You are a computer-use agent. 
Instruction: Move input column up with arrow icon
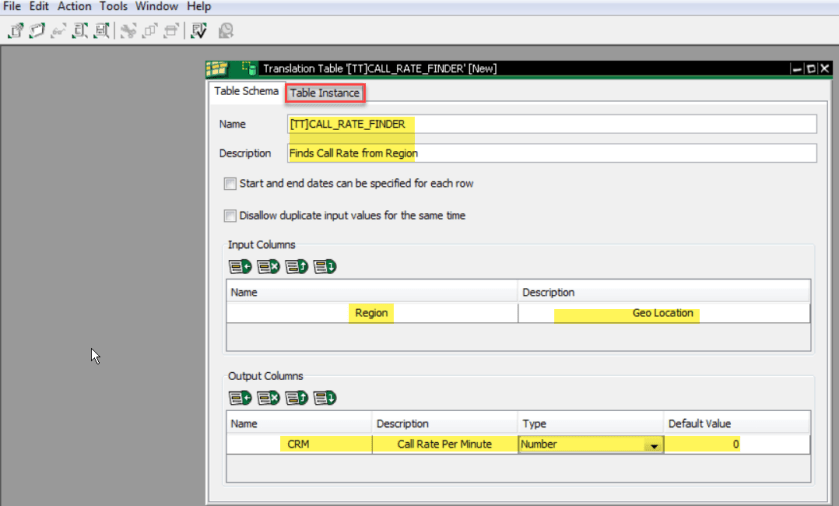click(296, 267)
